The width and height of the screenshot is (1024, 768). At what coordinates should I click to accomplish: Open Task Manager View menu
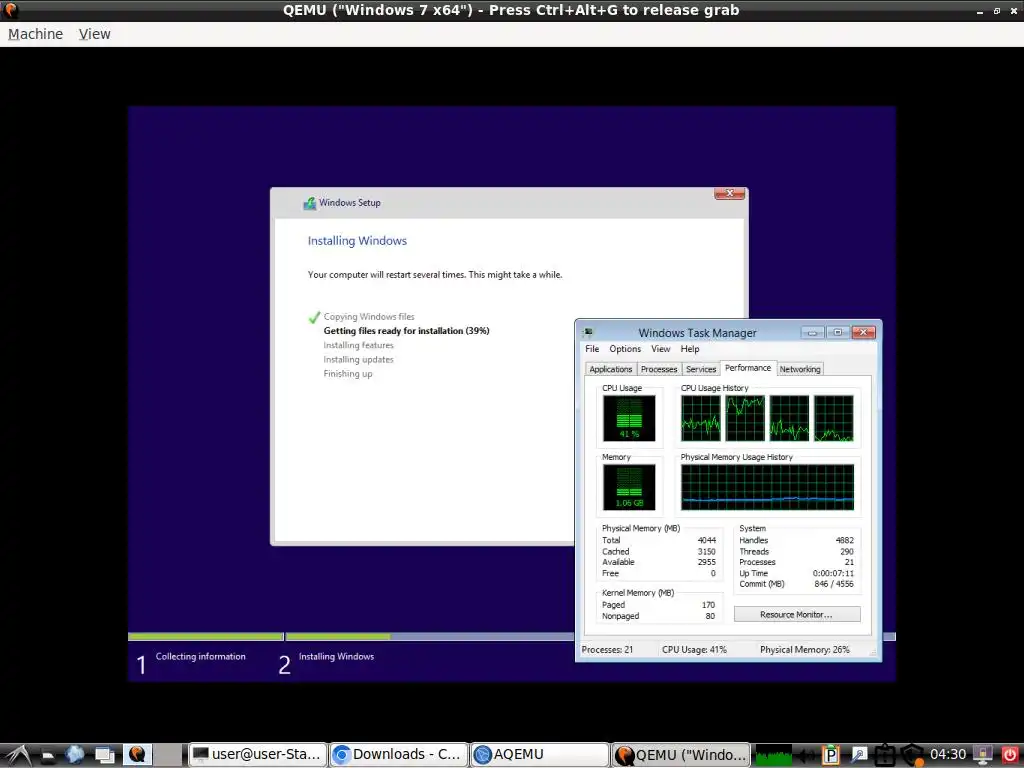click(661, 349)
